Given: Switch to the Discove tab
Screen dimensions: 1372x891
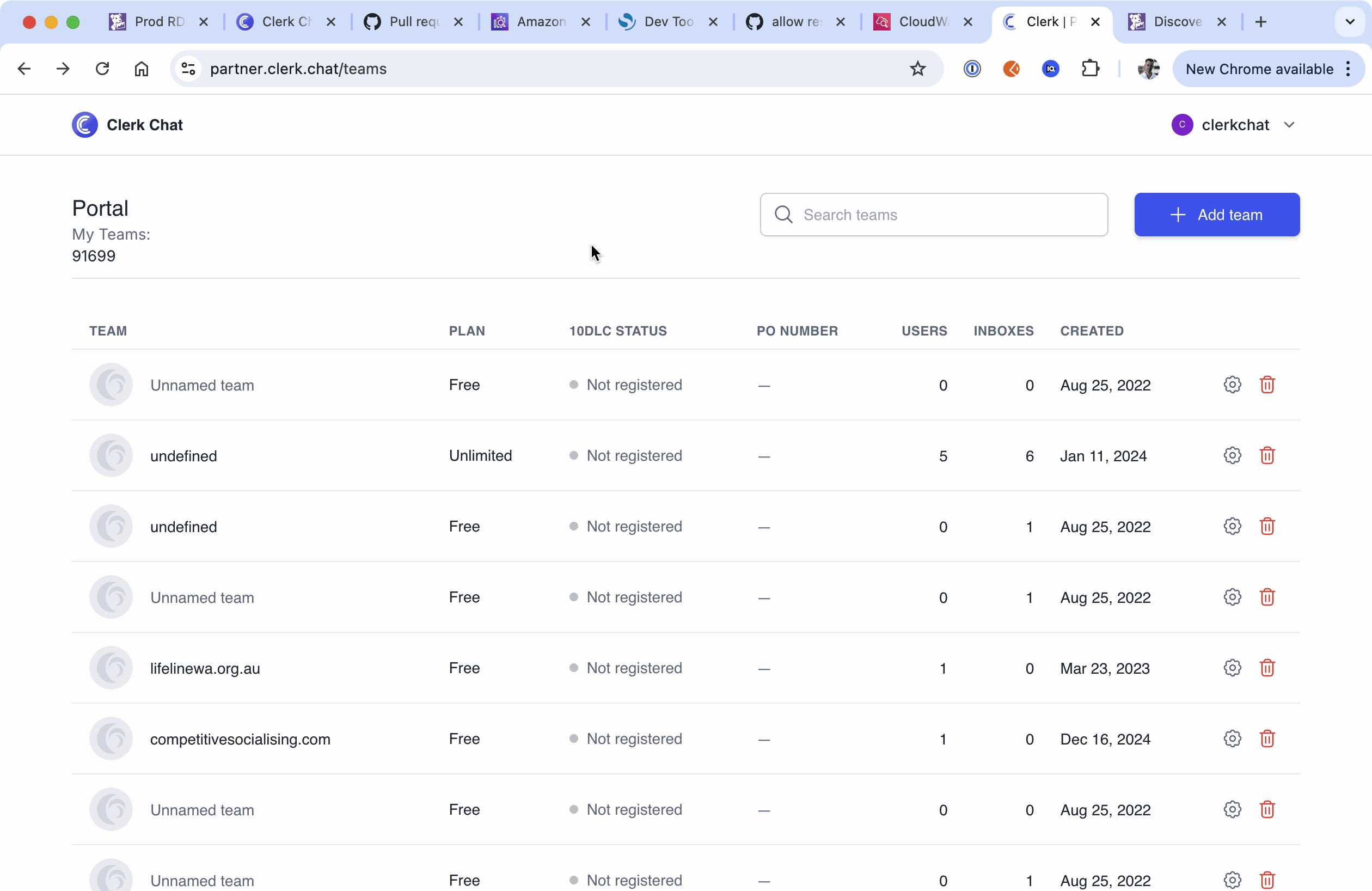Looking at the screenshot, I should [1166, 22].
